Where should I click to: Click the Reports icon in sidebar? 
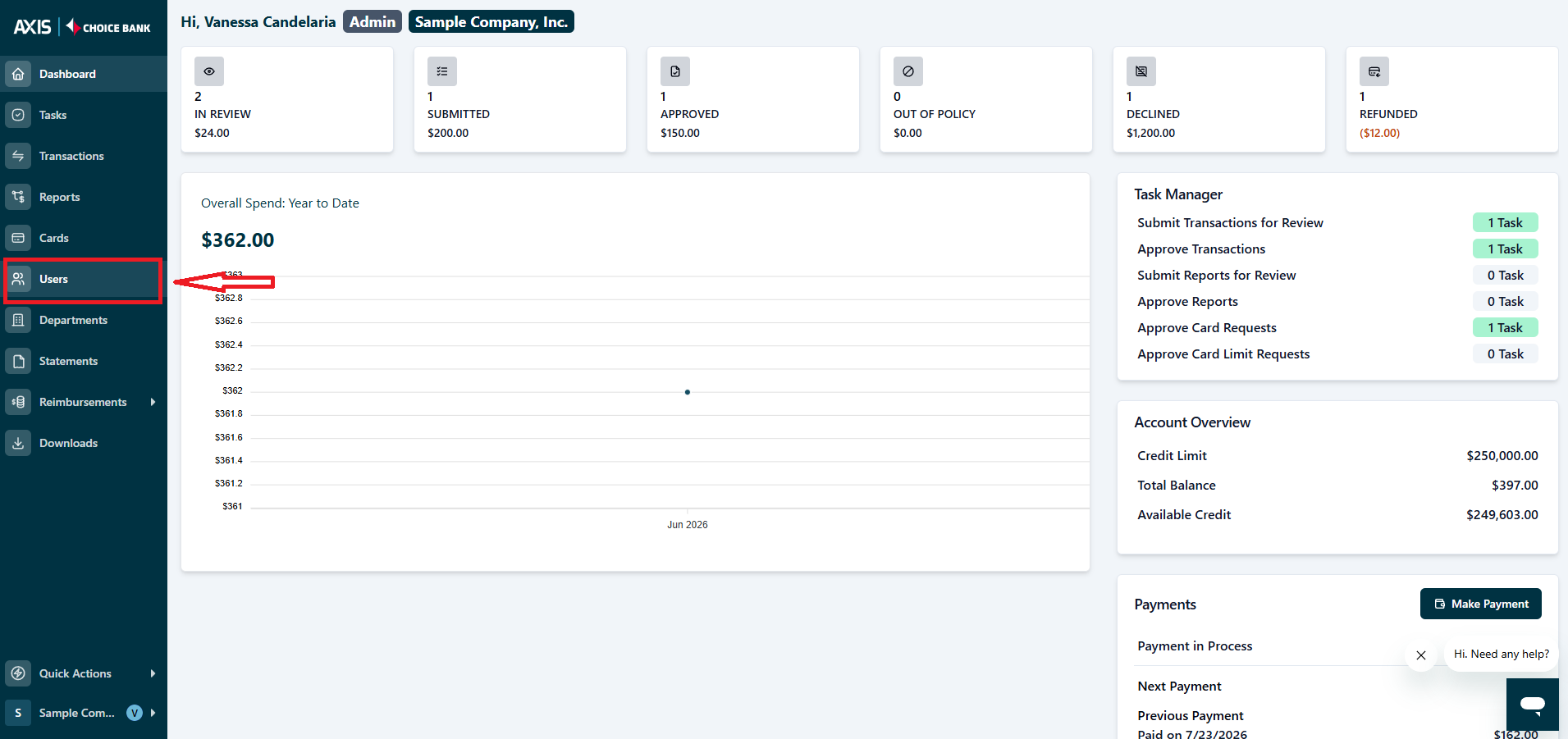click(18, 197)
